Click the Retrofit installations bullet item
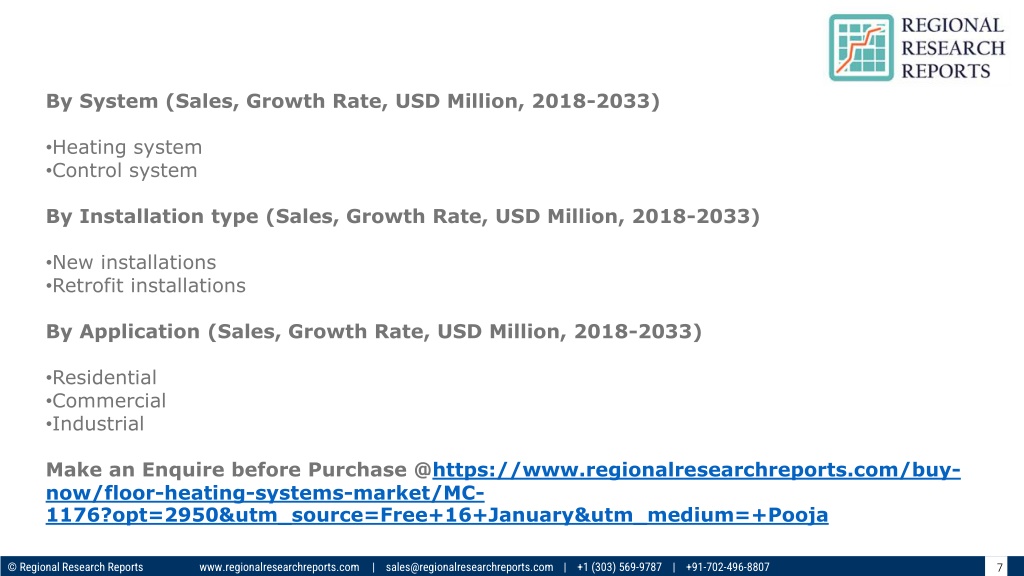 click(146, 285)
